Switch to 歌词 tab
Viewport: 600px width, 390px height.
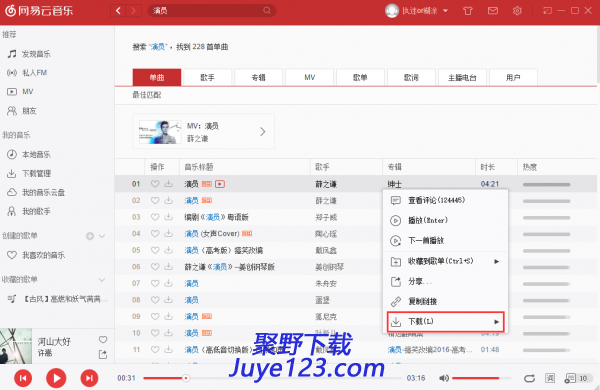pos(411,78)
